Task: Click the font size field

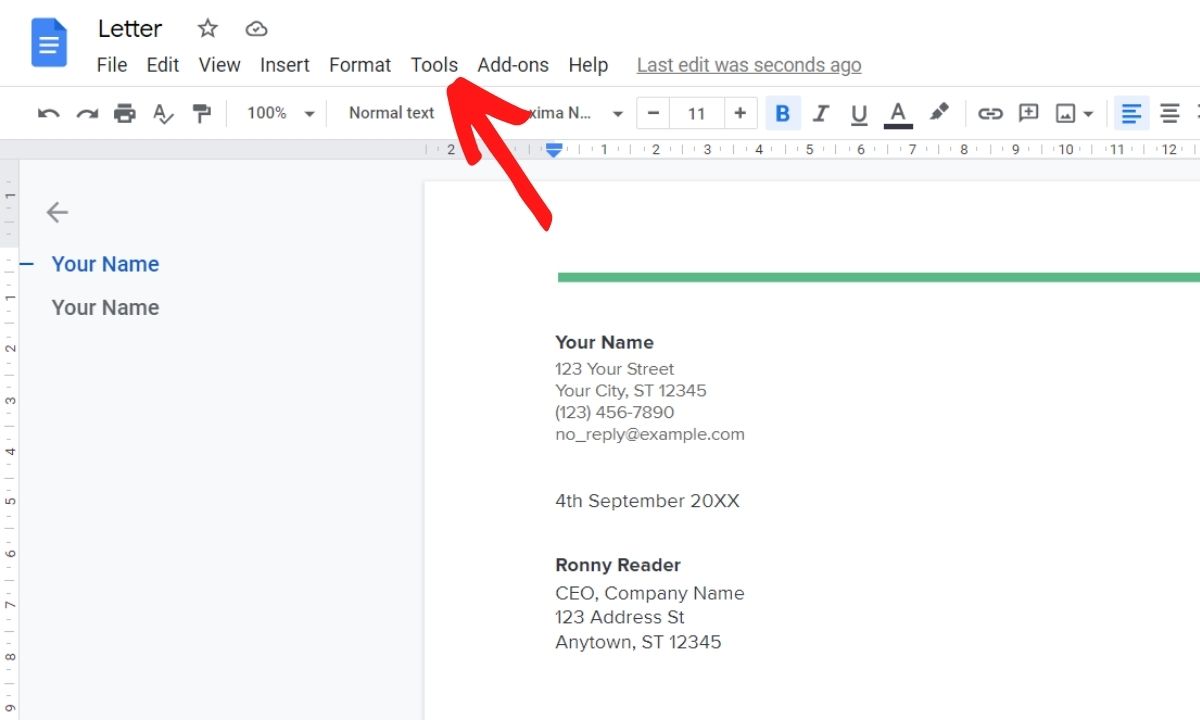Action: pos(697,113)
